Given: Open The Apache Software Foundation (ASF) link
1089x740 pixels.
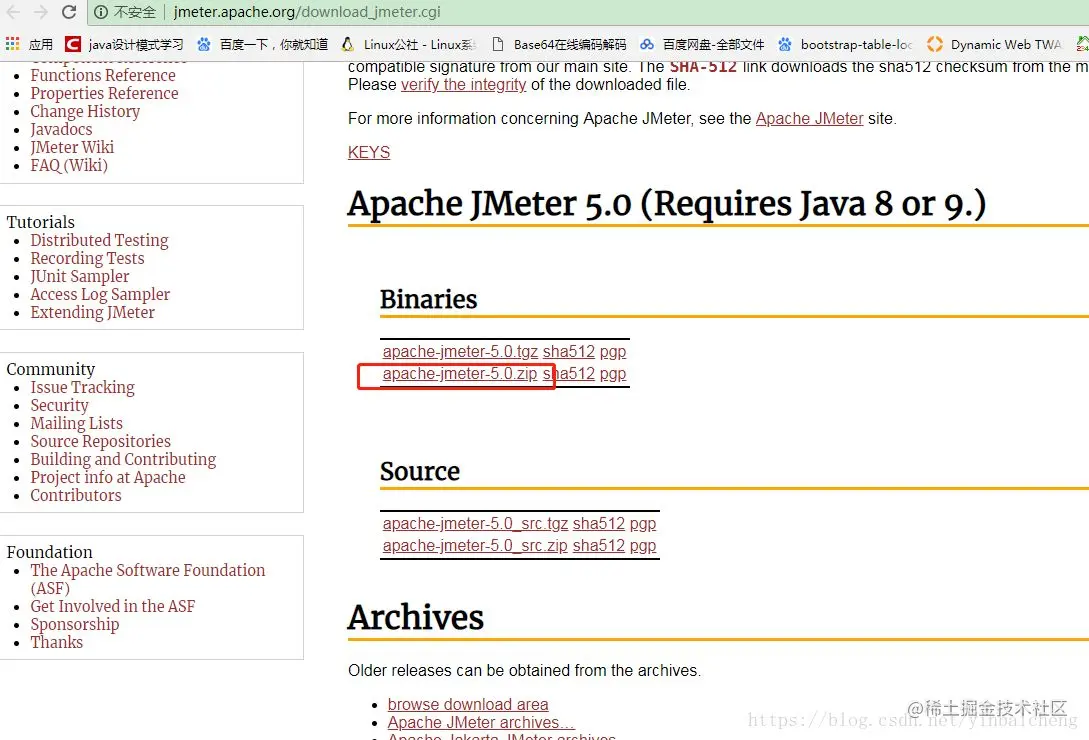Looking at the screenshot, I should click(x=147, y=579).
